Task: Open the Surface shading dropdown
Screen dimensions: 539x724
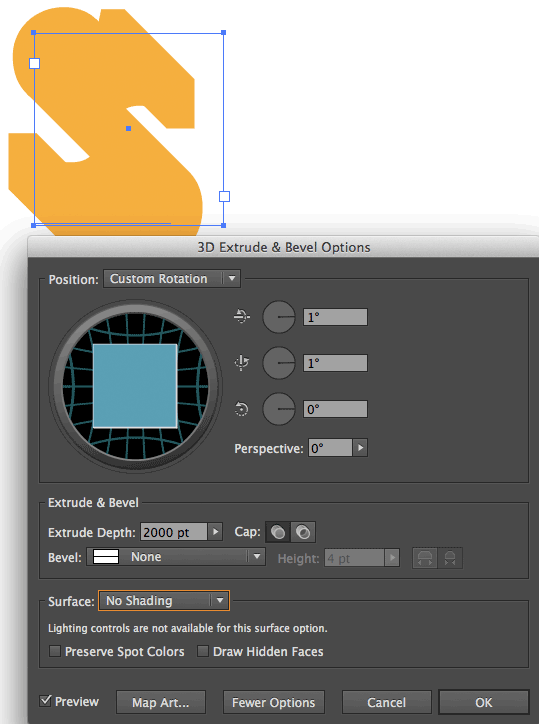Action: tap(164, 601)
